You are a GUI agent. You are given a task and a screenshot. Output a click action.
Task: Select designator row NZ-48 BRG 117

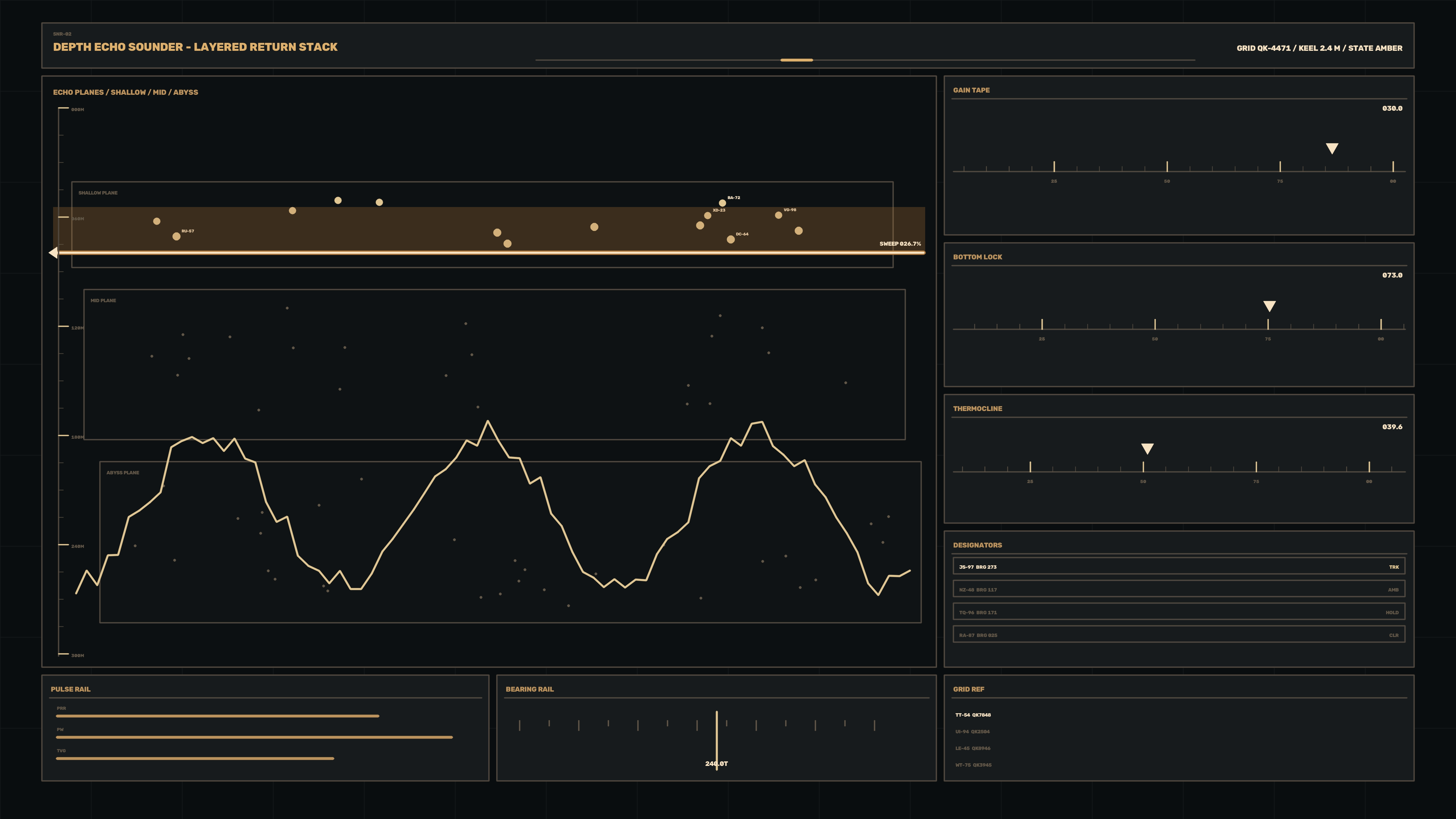tap(1178, 589)
